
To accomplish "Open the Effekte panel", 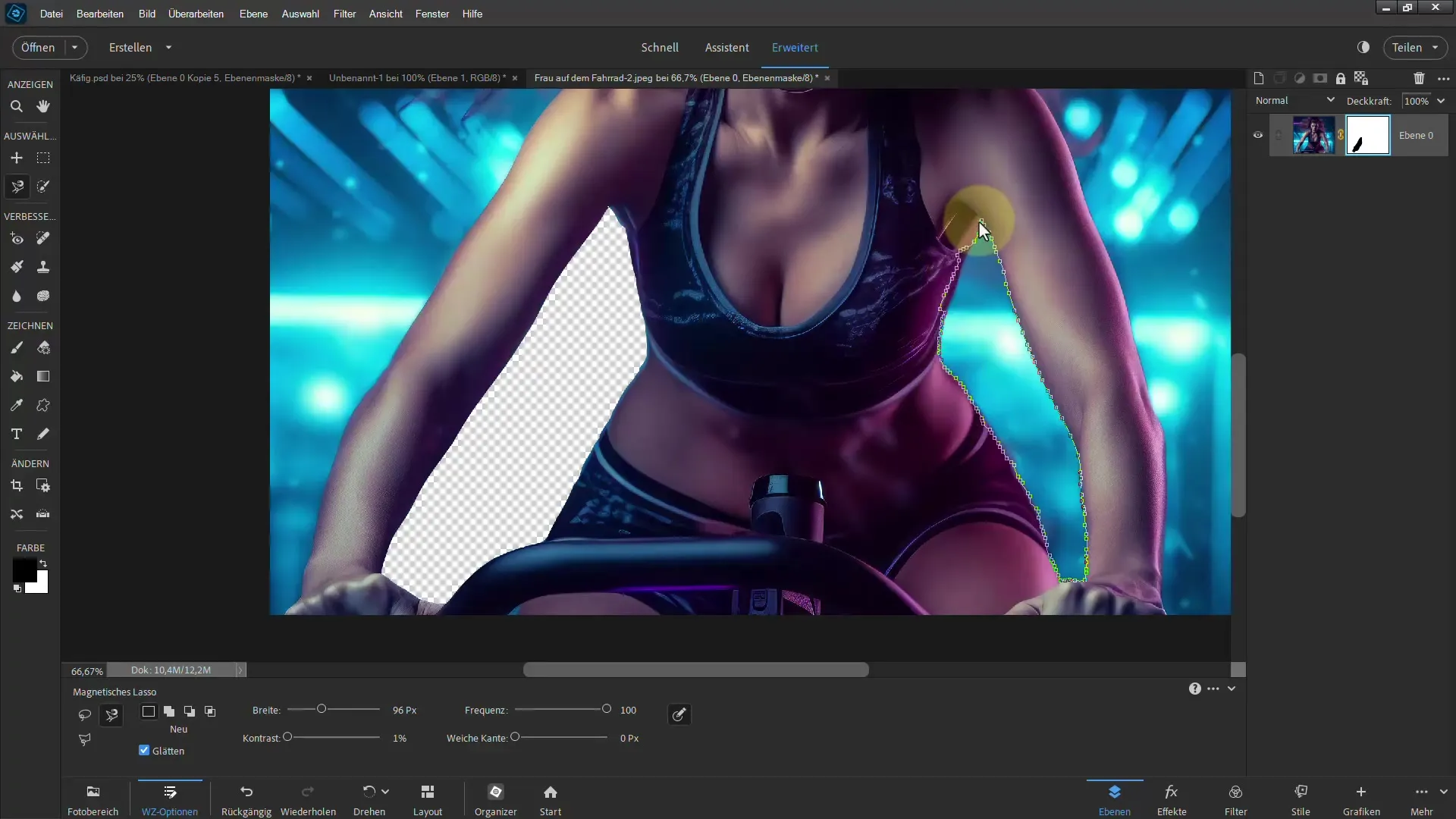I will coord(1172,800).
